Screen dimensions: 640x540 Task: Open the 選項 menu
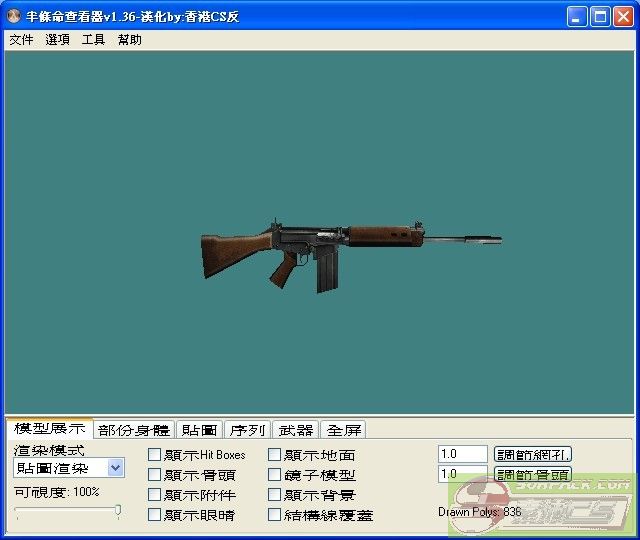57,40
